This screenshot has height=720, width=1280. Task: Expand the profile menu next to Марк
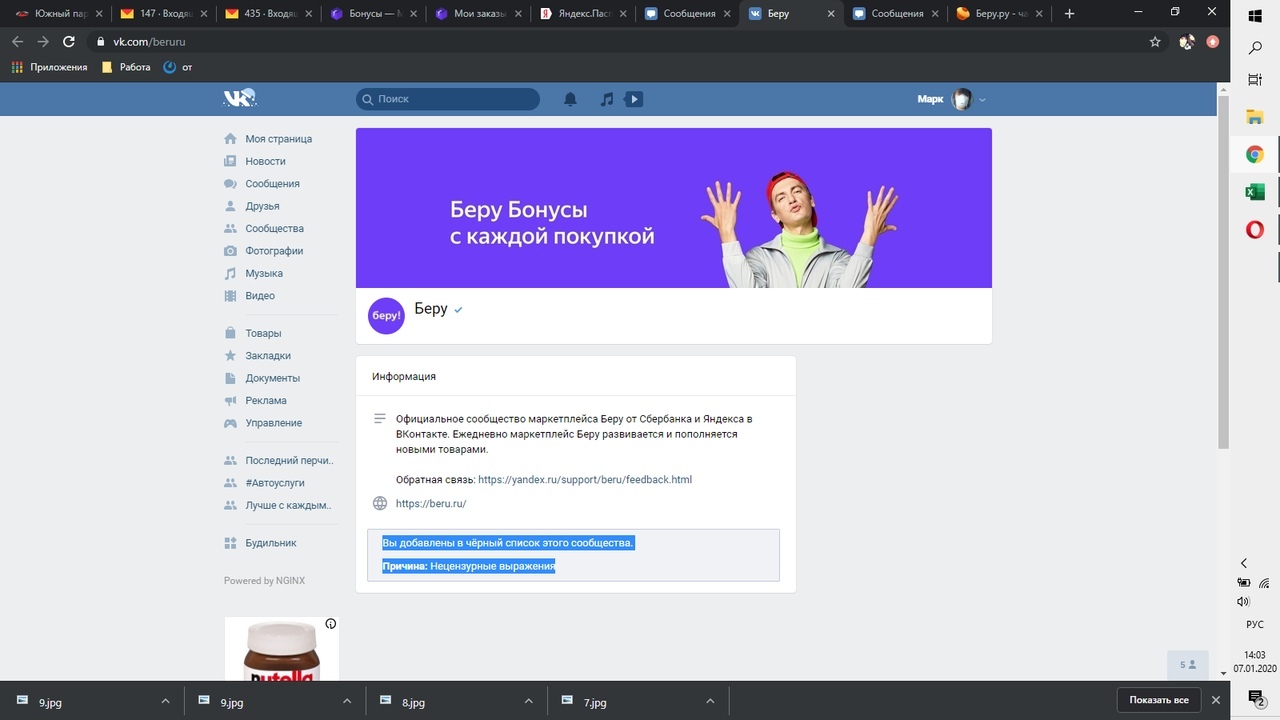[x=982, y=99]
